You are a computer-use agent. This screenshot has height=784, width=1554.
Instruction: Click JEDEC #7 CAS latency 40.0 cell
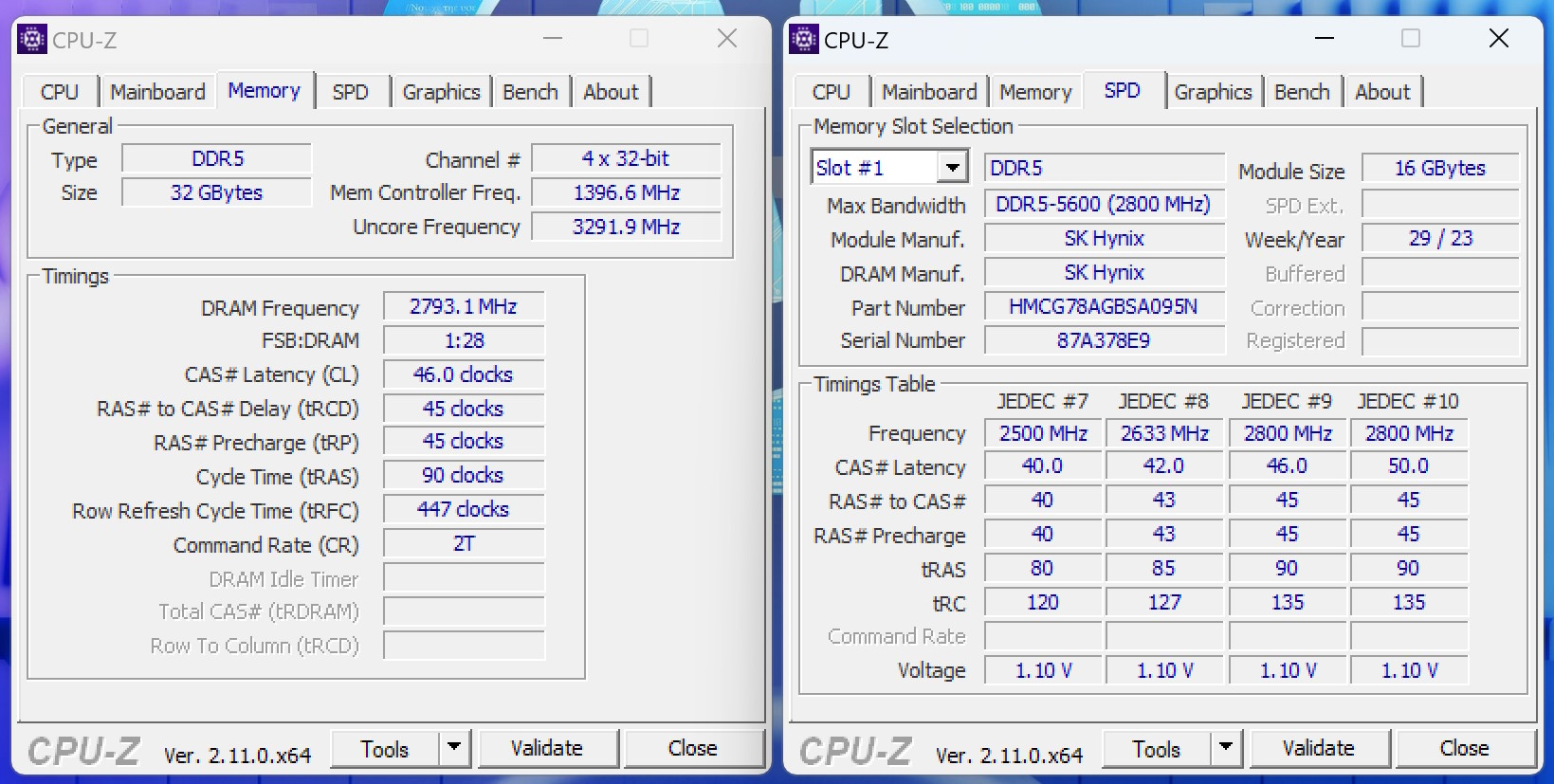click(1043, 465)
